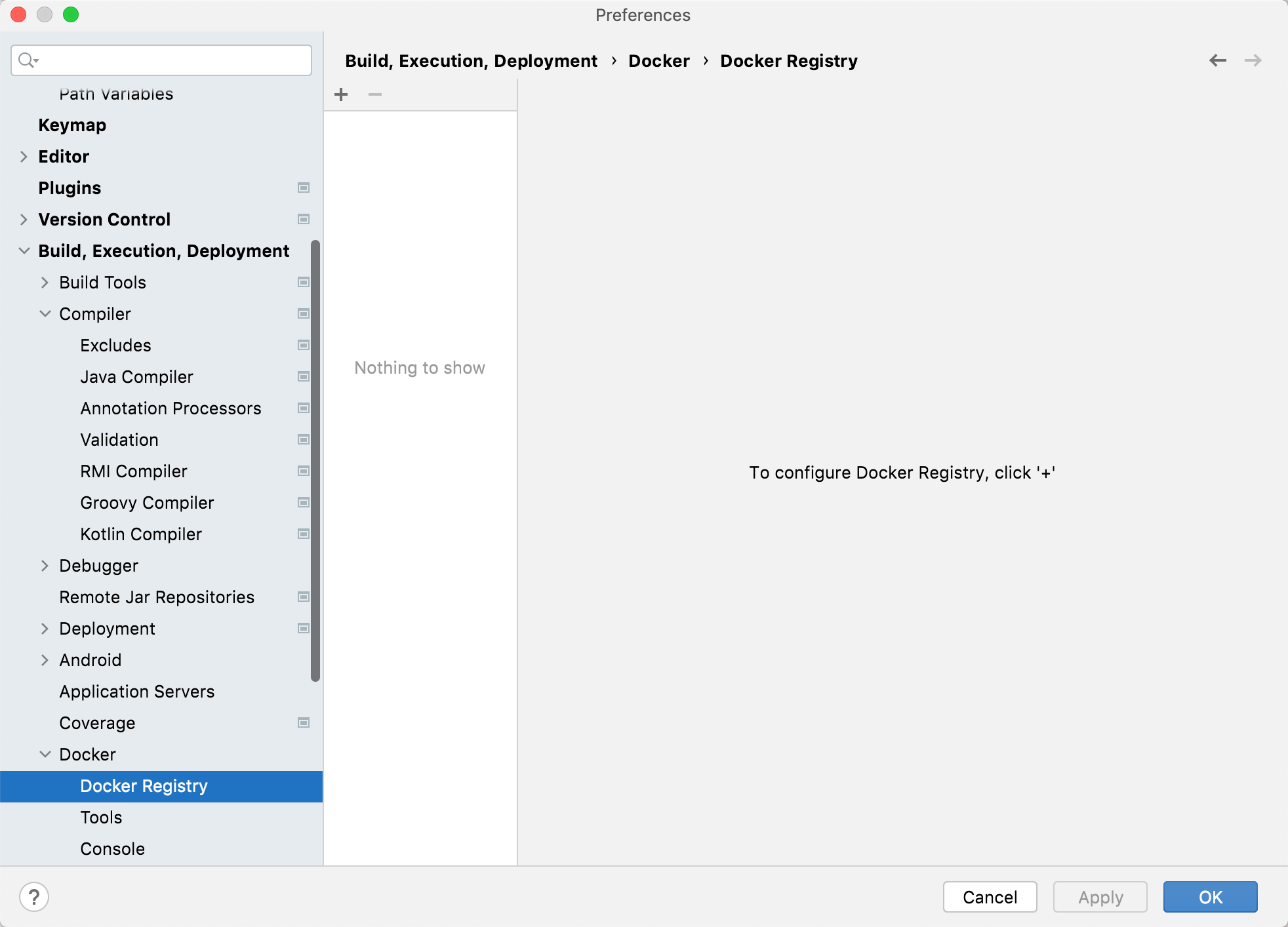Image resolution: width=1288 pixels, height=927 pixels.
Task: Click project-level icon beside Deployment
Action: tap(304, 629)
